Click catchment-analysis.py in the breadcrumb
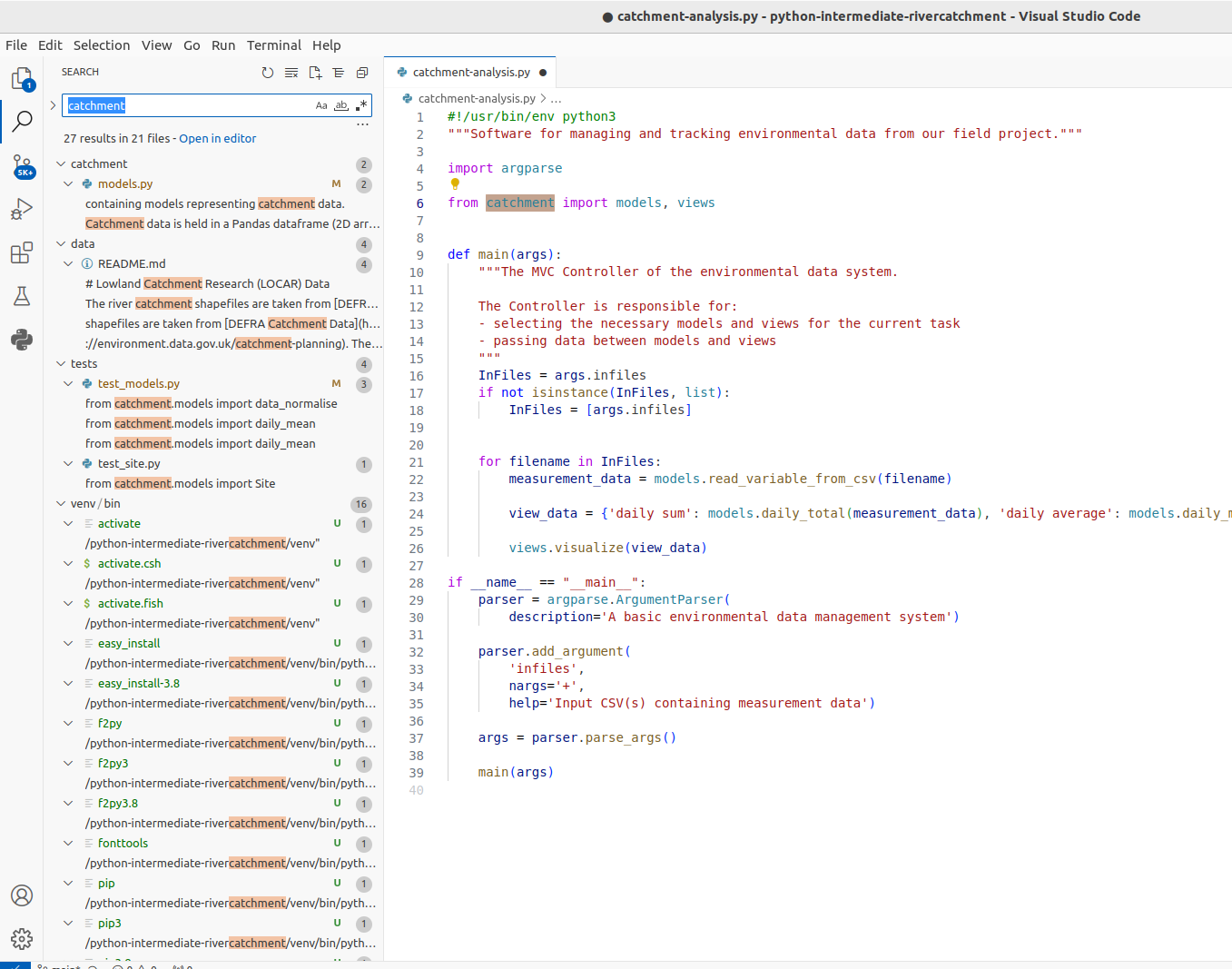The image size is (1232, 969). (x=477, y=98)
